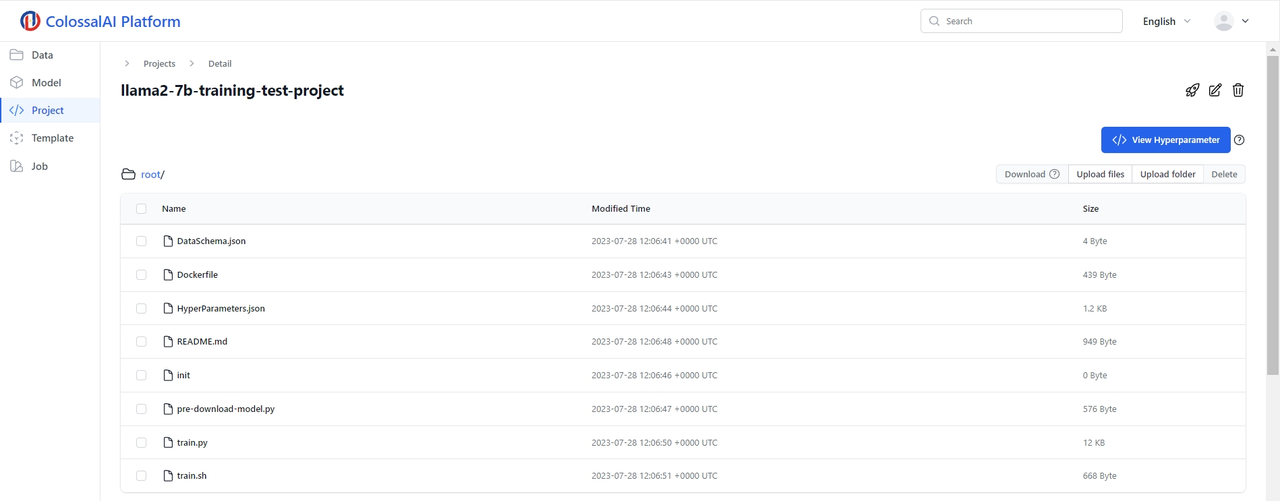This screenshot has width=1280, height=501.
Task: Open the Job sidebar item
Action: pos(39,166)
